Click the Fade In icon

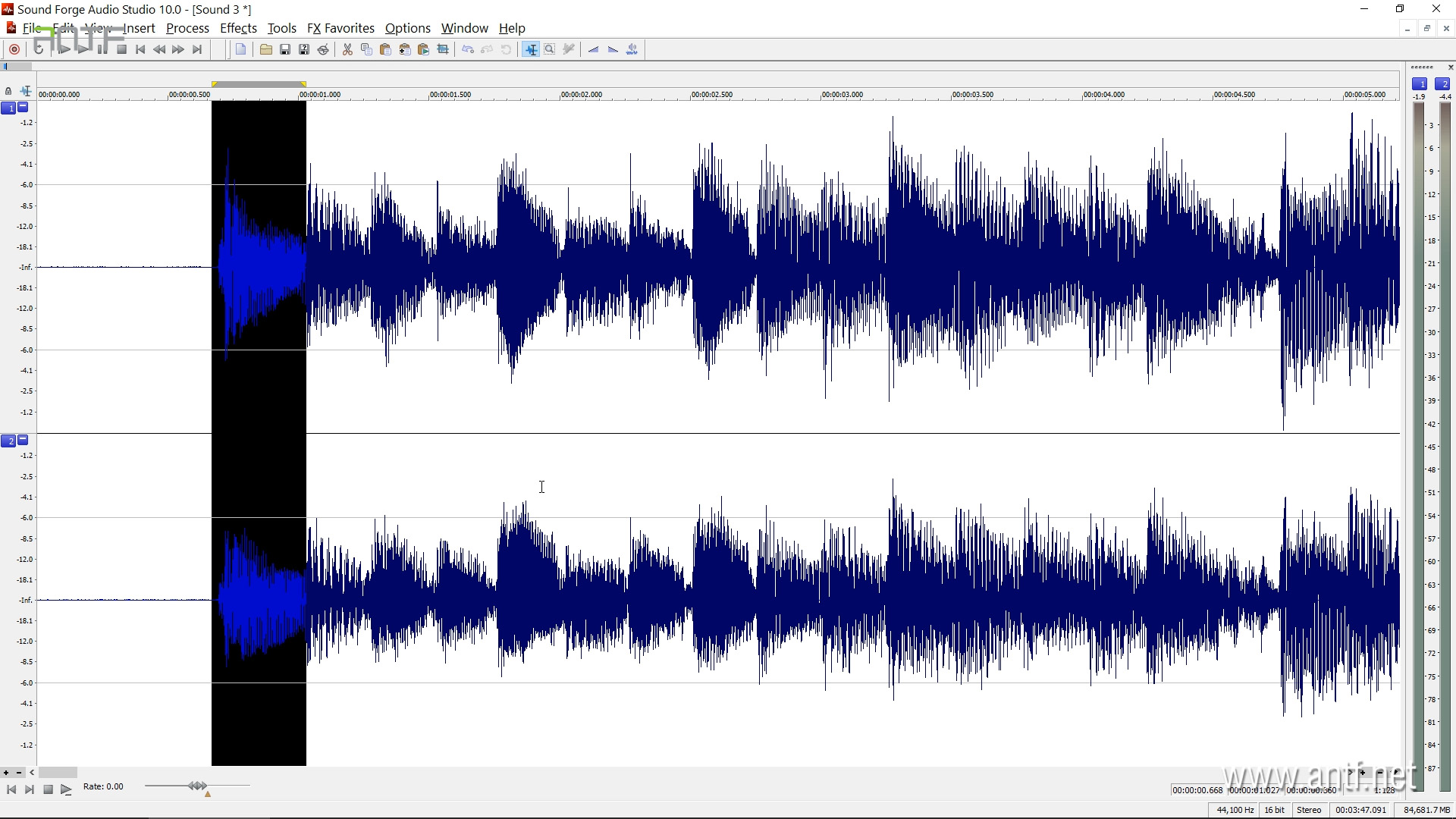[x=593, y=50]
